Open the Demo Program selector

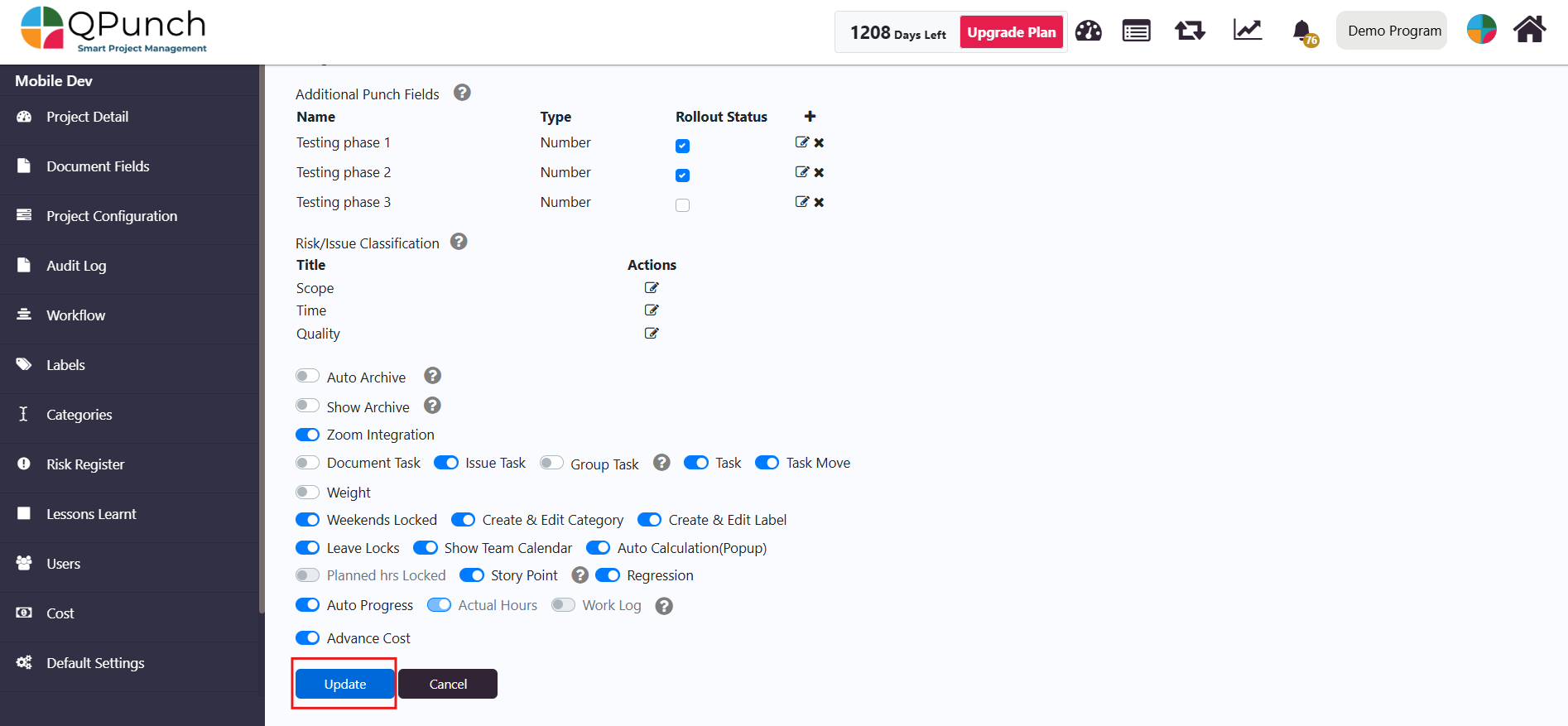(1392, 31)
